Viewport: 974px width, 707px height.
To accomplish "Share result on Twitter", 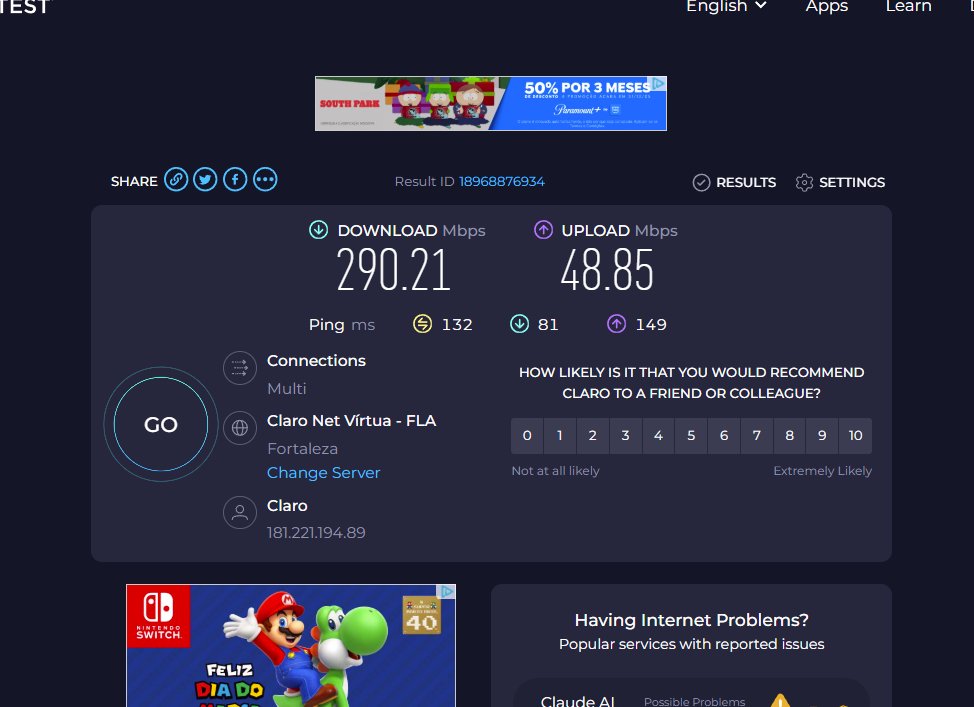I will pyautogui.click(x=205, y=180).
